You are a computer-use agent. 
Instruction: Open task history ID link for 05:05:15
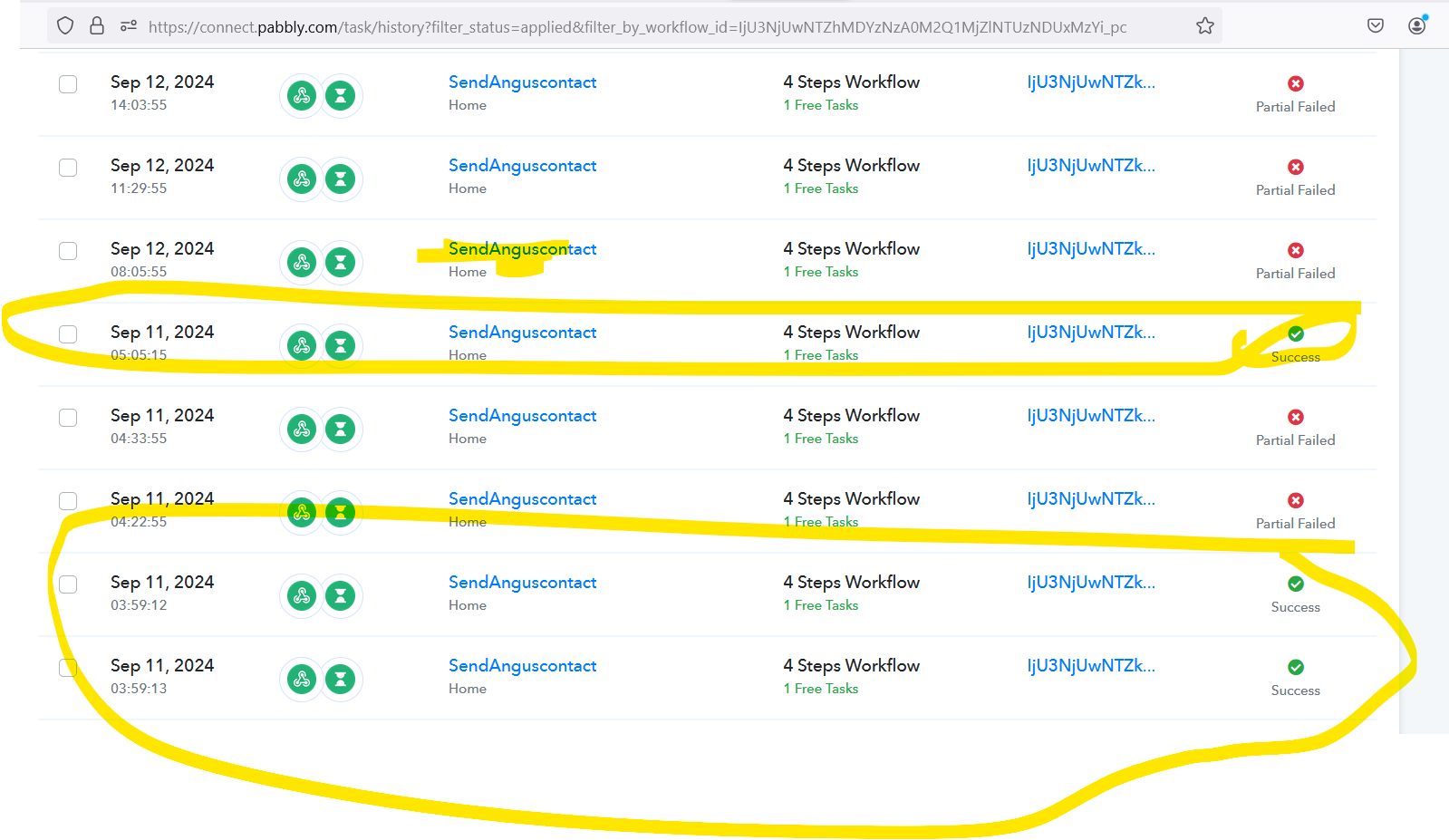pos(1091,333)
